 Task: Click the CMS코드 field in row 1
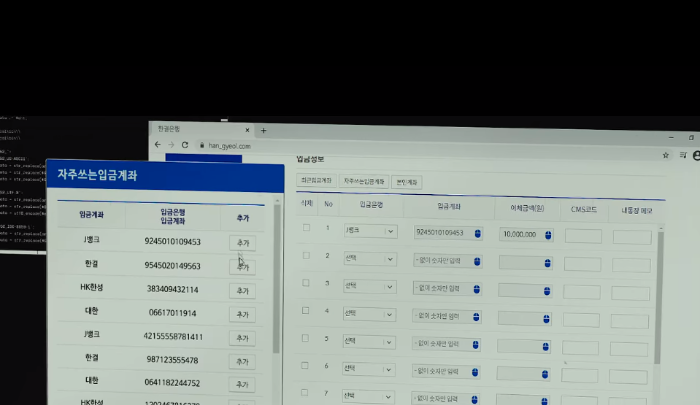pyautogui.click(x=583, y=236)
